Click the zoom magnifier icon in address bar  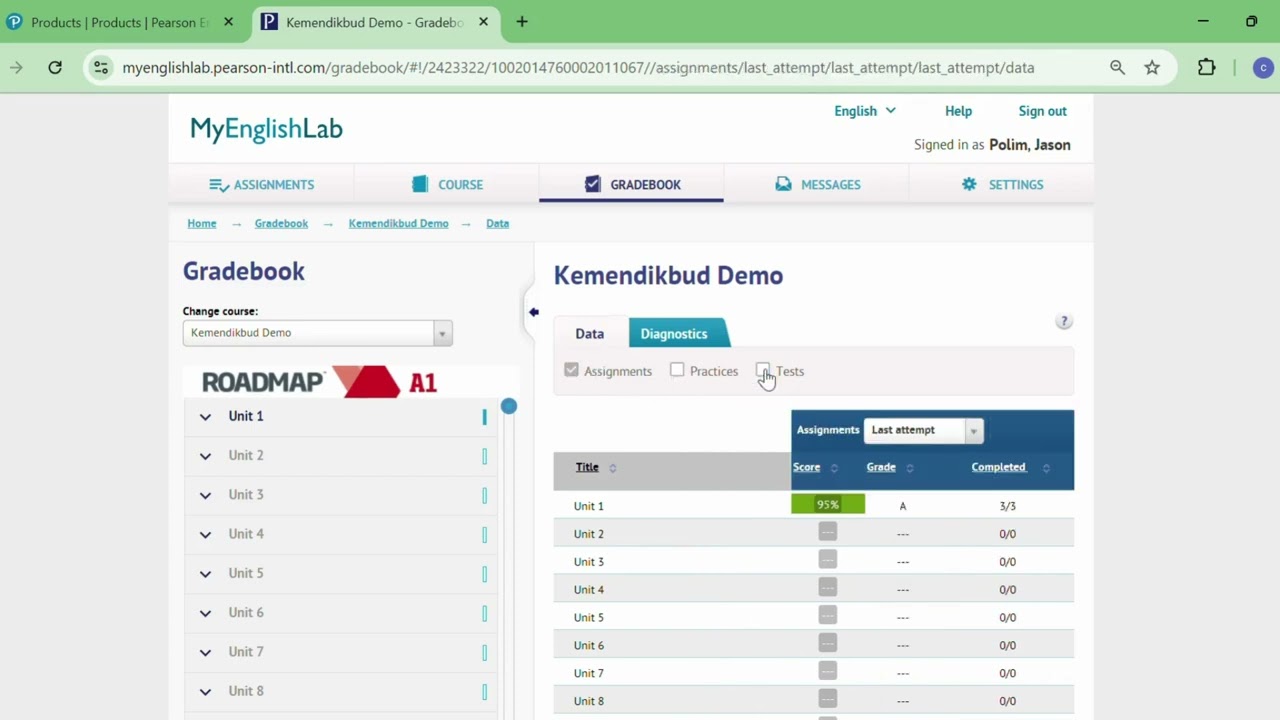1117,67
